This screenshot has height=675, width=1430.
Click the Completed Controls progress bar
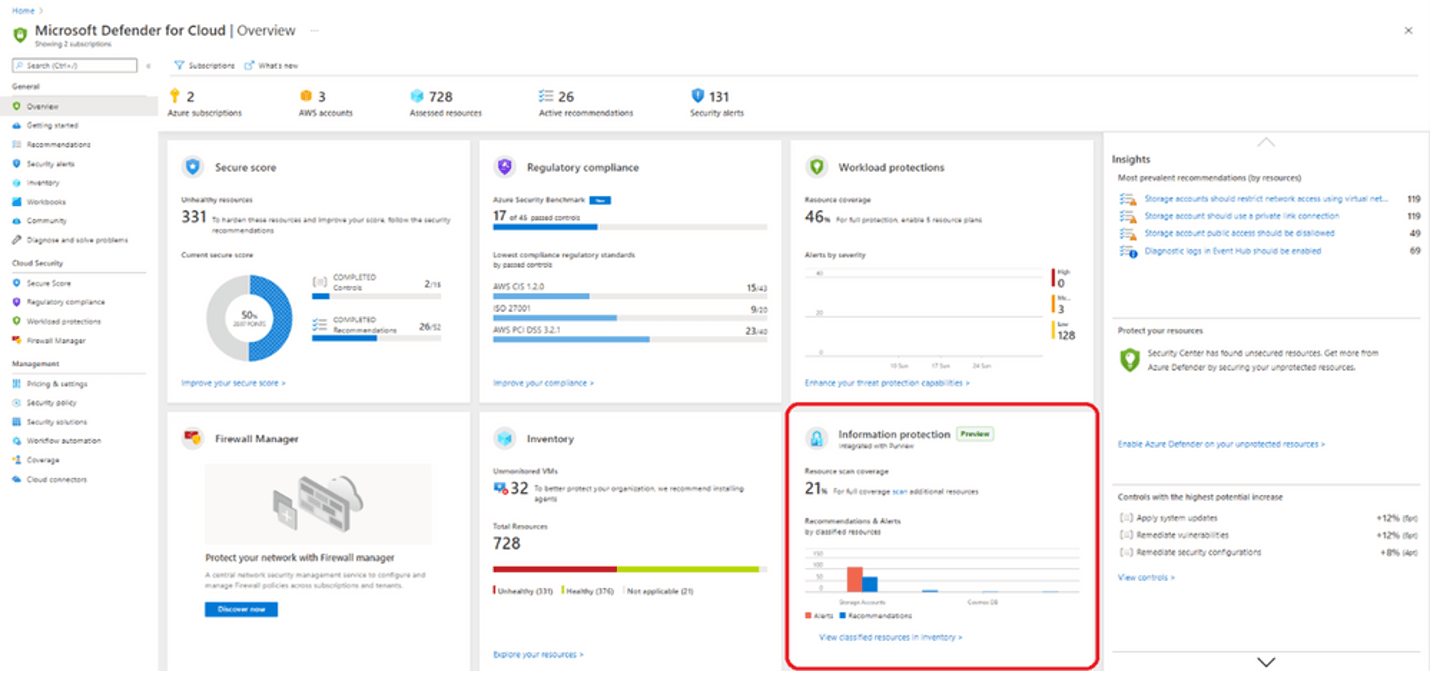(377, 296)
